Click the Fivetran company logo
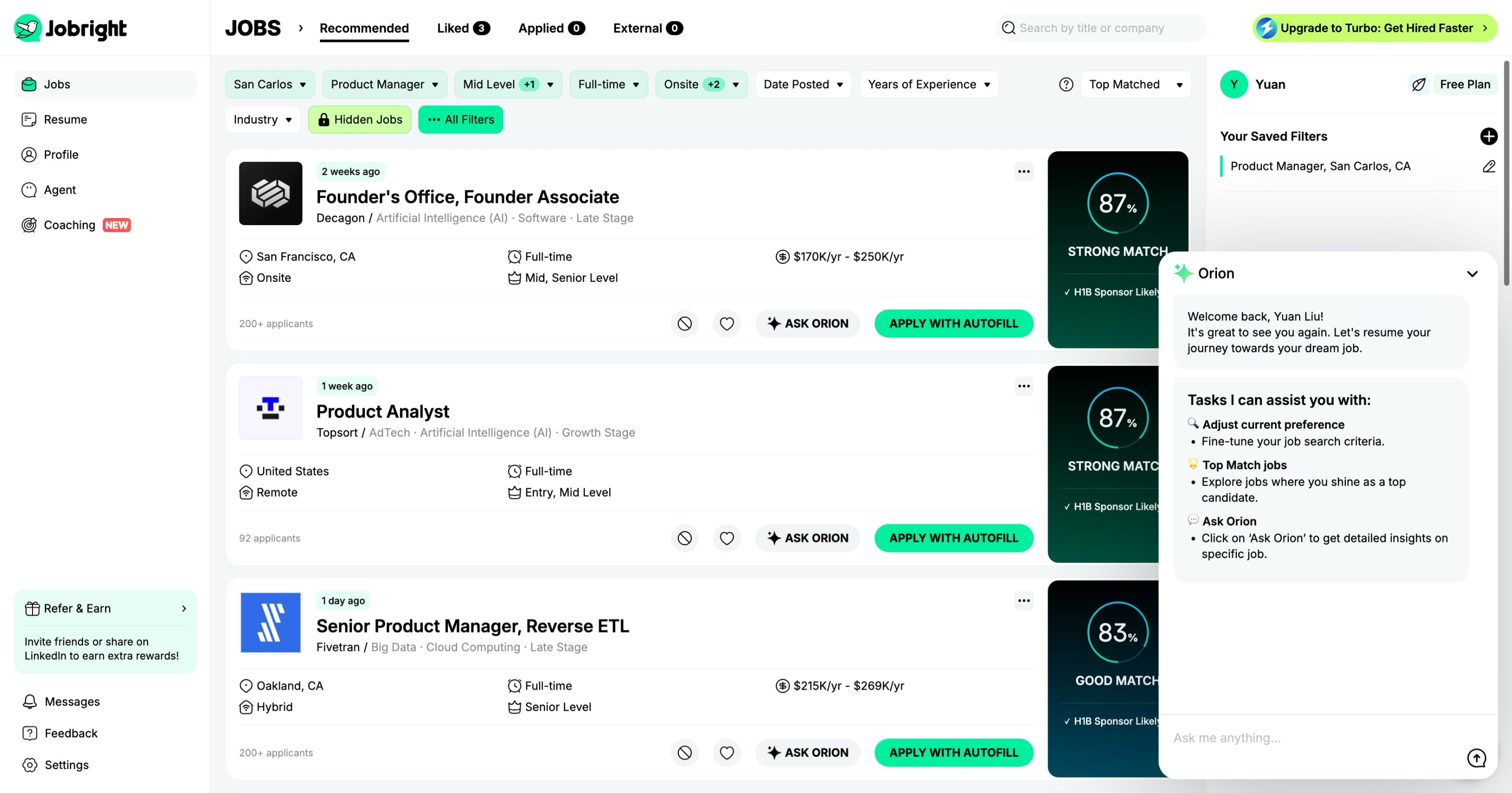The width and height of the screenshot is (1512, 793). 270,623
